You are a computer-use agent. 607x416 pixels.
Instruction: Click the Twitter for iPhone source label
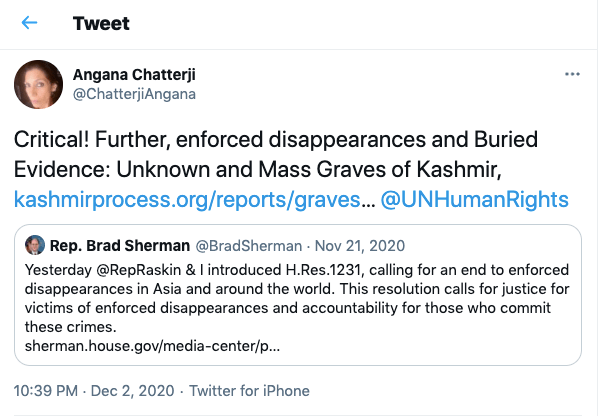coord(250,390)
